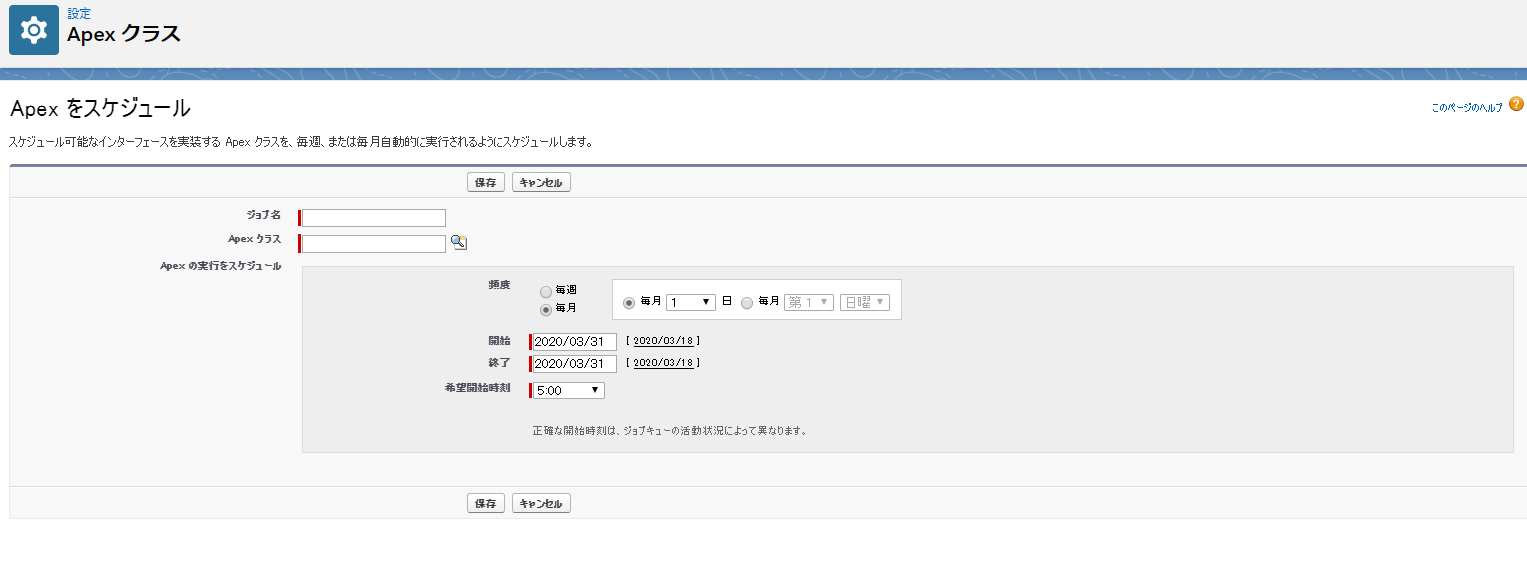The height and width of the screenshot is (582, 1527).
Task: Click the top キャンセル button
Action: [x=541, y=183]
